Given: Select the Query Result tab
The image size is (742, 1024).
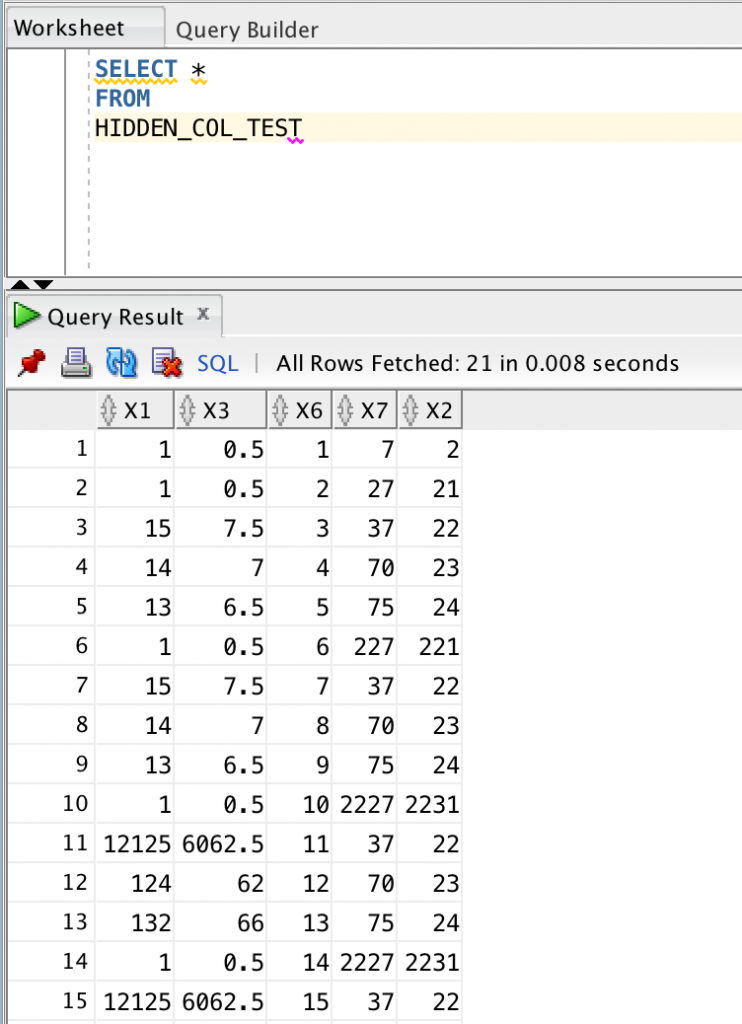Looking at the screenshot, I should tap(115, 318).
